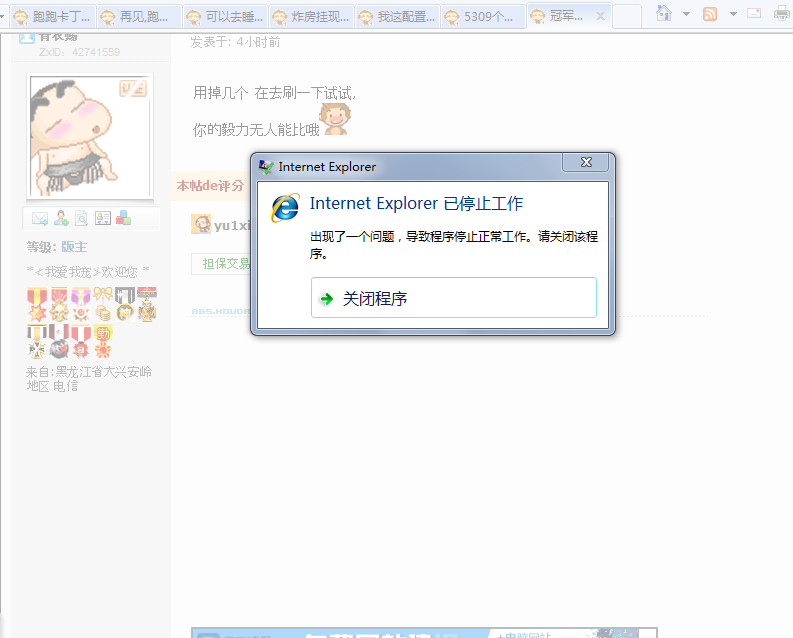Screen dimensions: 793x638
Task: Click the 神 gold circle medal
Action: (x=124, y=304)
